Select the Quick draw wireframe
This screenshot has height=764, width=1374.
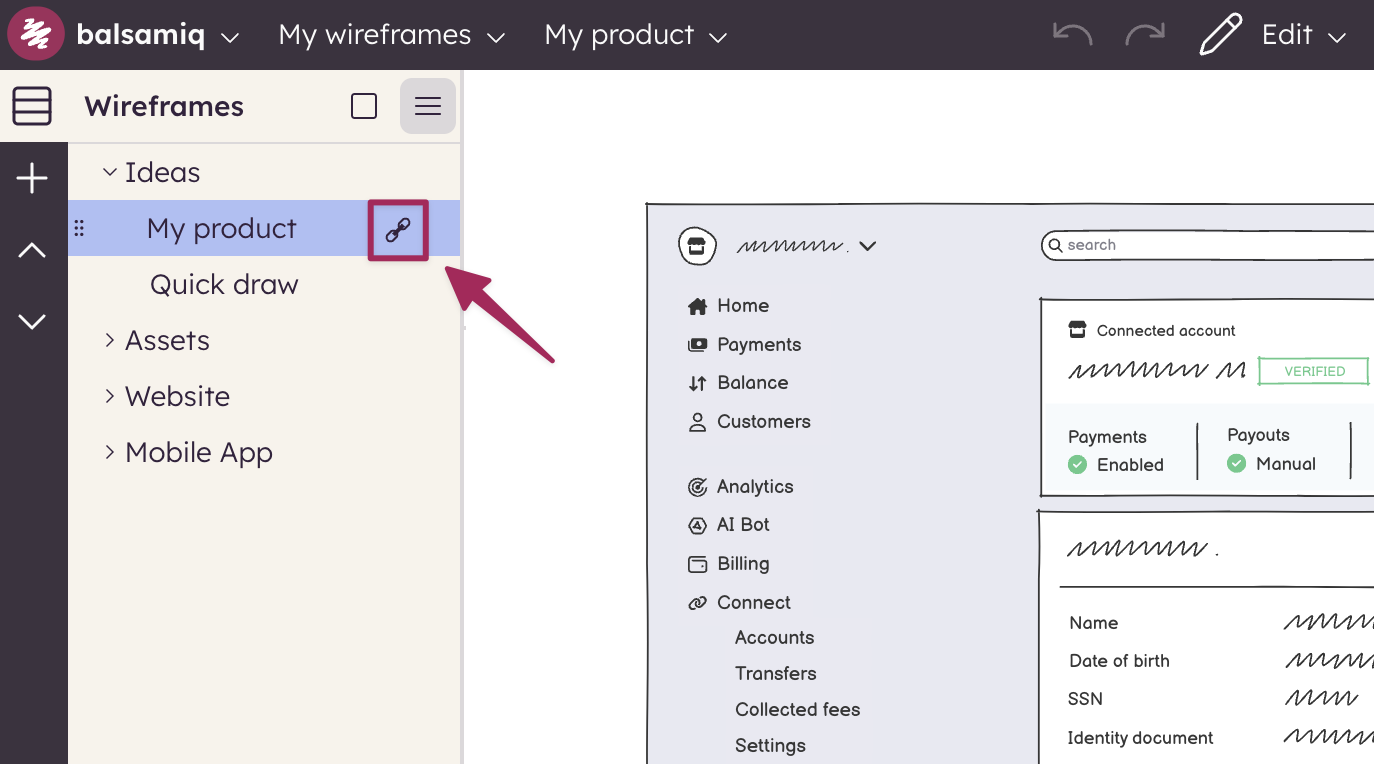224,285
